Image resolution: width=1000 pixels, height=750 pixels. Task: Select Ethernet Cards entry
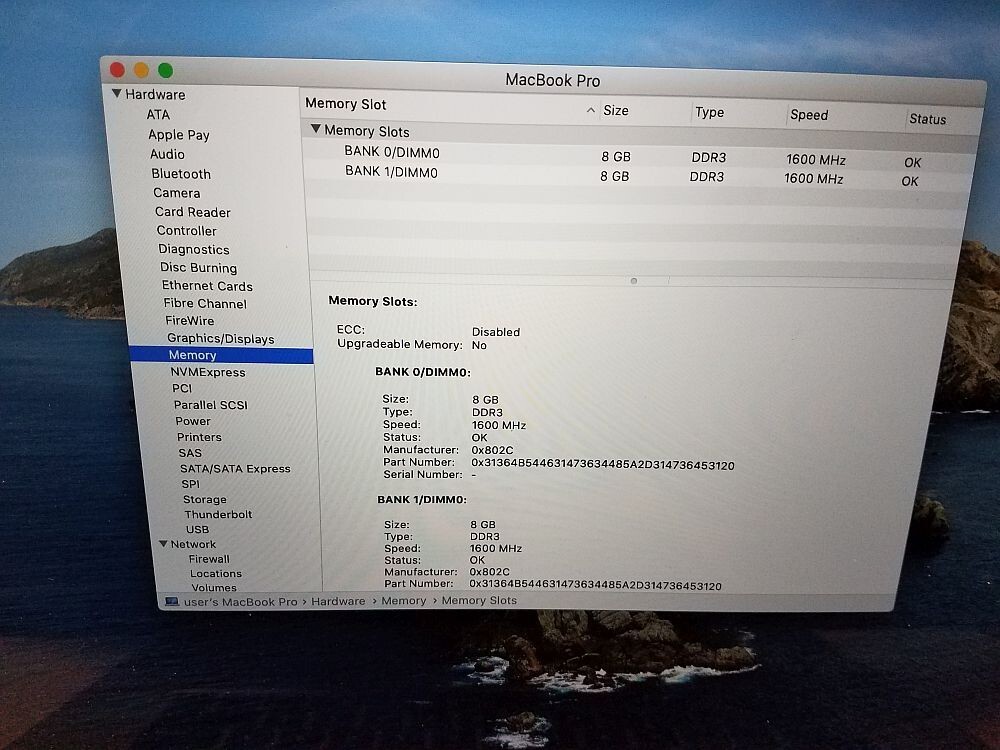207,286
